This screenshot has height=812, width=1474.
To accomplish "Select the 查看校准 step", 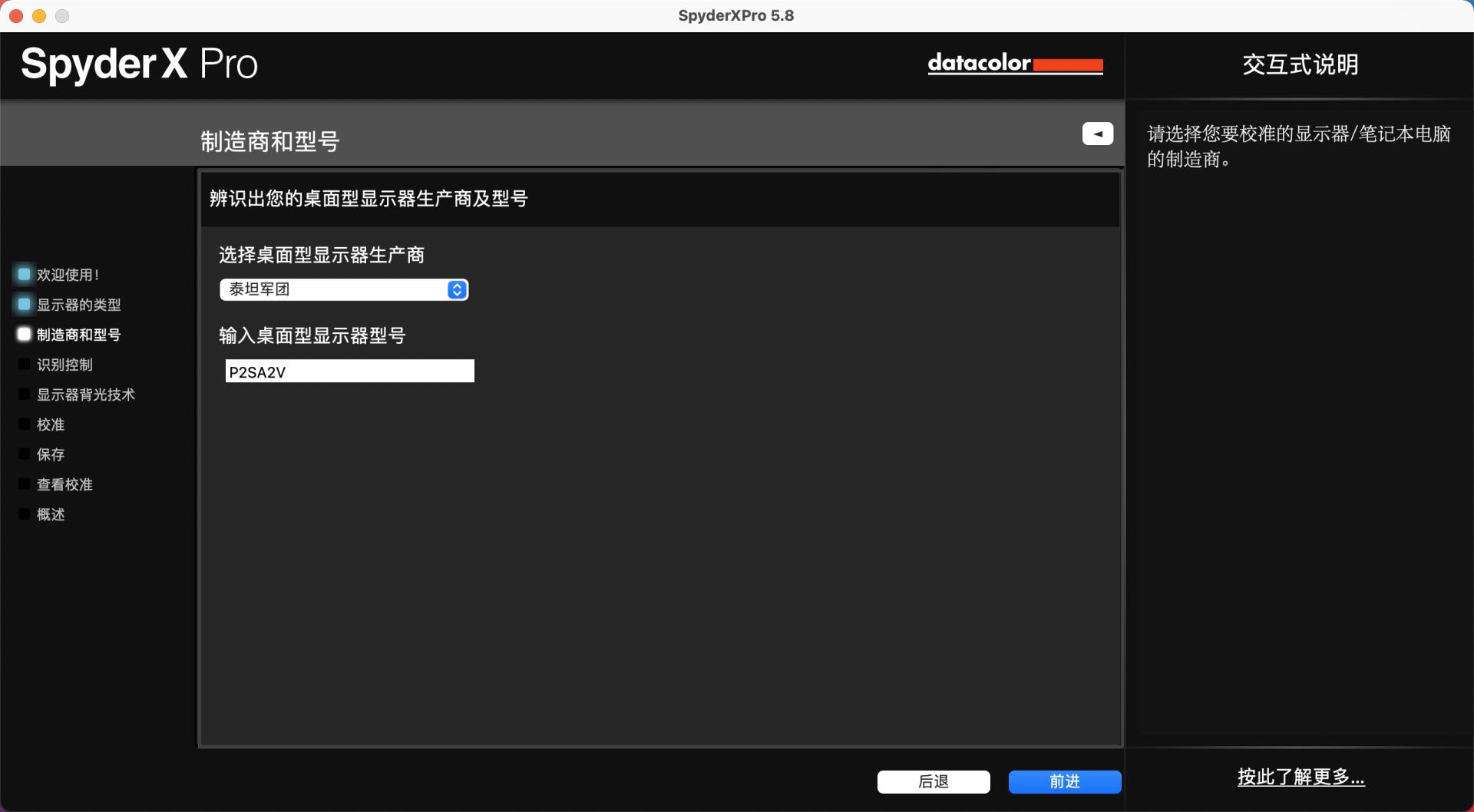I will (64, 484).
